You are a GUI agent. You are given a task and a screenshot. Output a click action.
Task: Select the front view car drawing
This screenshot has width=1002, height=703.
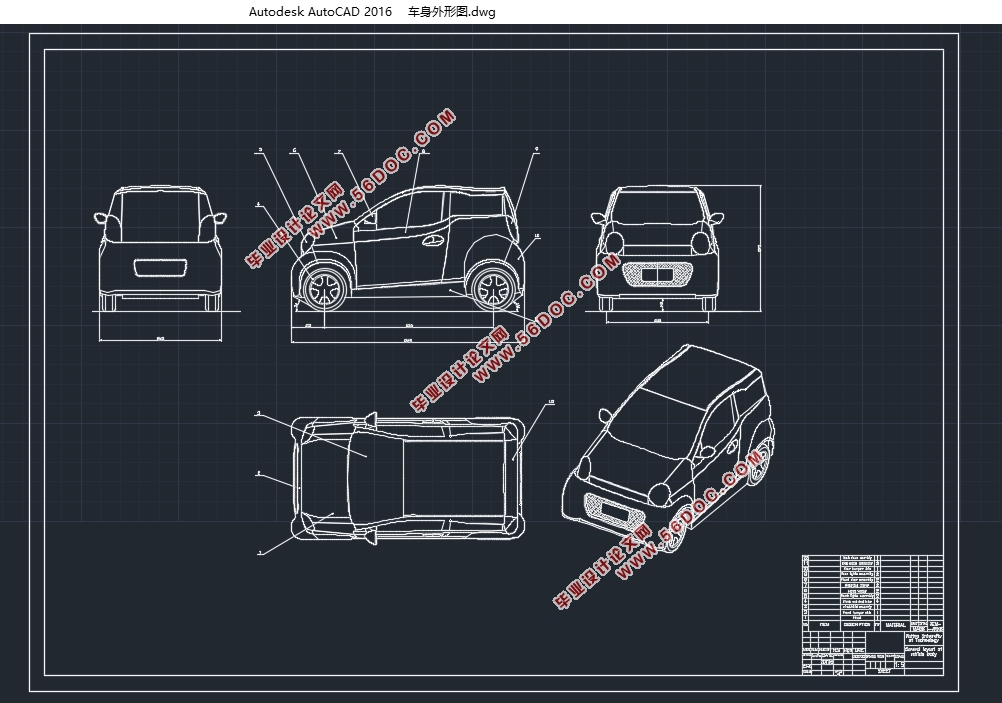(658, 248)
